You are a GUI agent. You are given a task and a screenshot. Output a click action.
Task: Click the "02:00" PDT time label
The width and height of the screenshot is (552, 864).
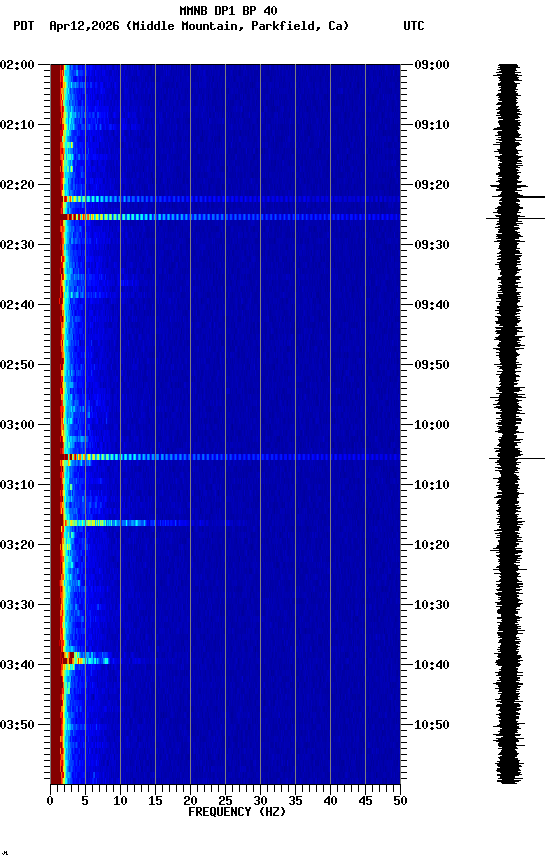[x=17, y=64]
